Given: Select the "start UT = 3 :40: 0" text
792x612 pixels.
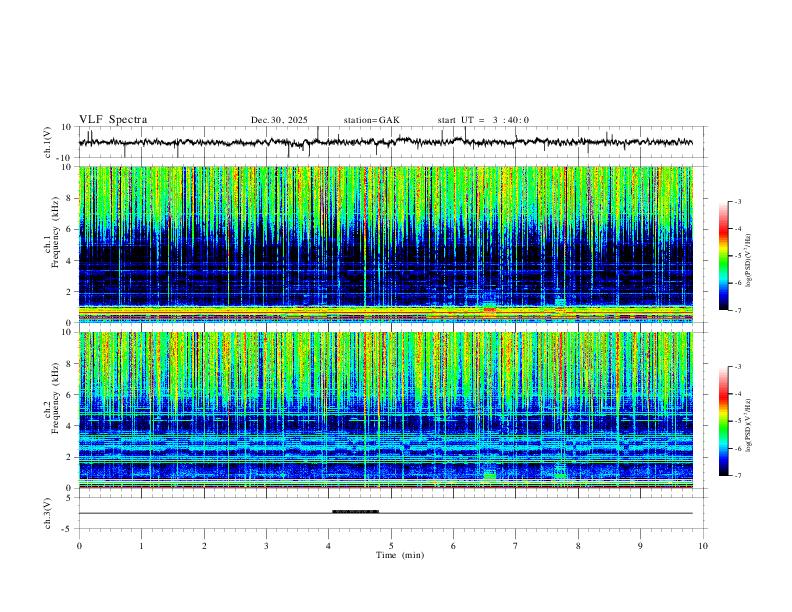Looking at the screenshot, I should [x=483, y=120].
